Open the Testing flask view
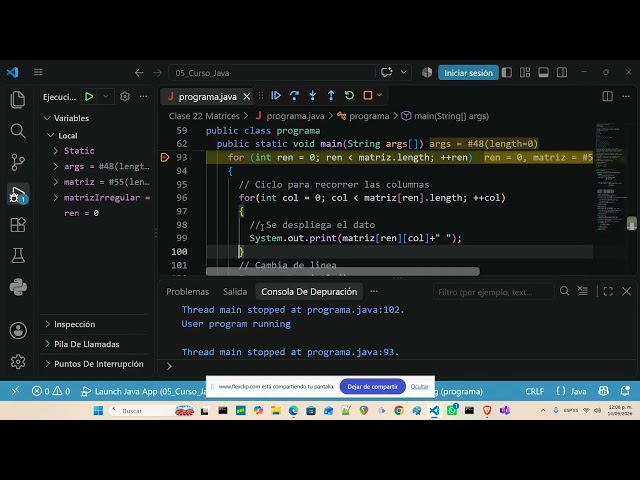This screenshot has height=480, width=640. pos(18,256)
